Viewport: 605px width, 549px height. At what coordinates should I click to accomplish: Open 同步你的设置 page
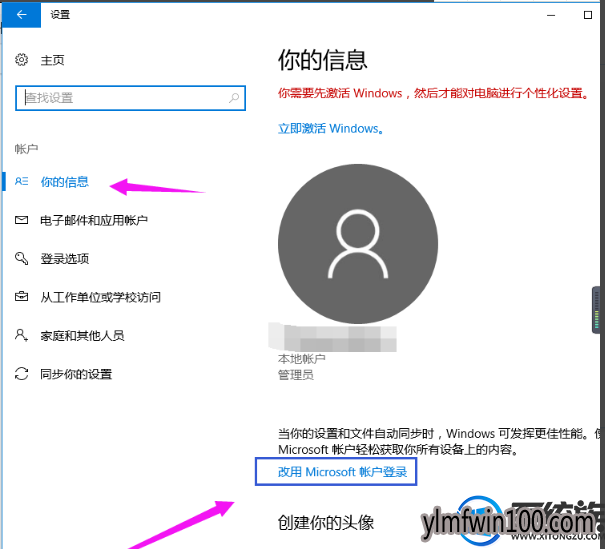(76, 374)
